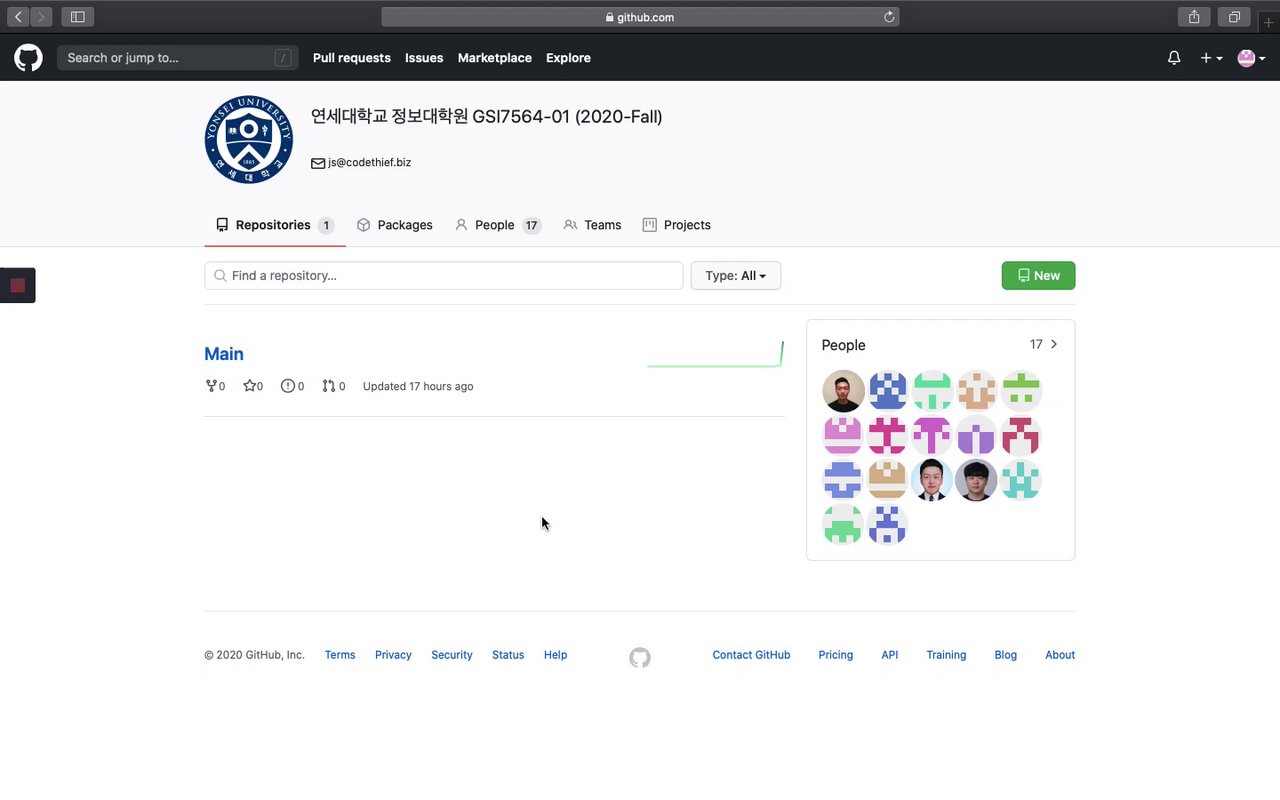Click the github.com address bar
Viewport: 1280px width, 800px height.
pyautogui.click(x=640, y=17)
